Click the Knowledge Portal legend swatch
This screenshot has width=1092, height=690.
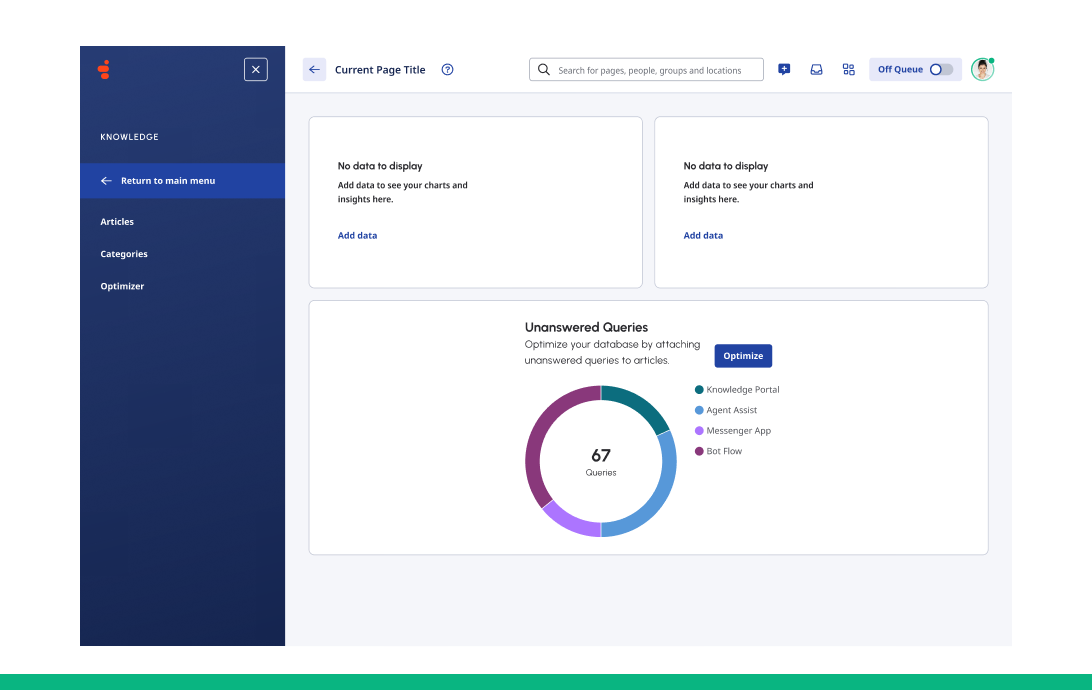pos(699,390)
